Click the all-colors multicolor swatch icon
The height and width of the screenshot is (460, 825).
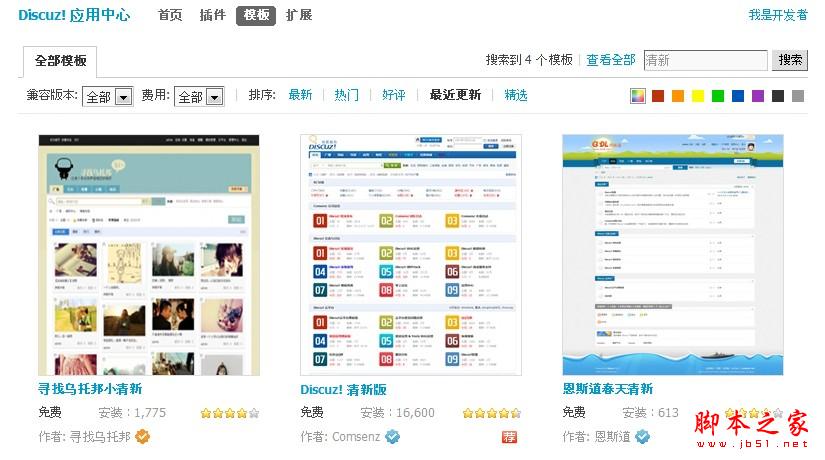[638, 96]
